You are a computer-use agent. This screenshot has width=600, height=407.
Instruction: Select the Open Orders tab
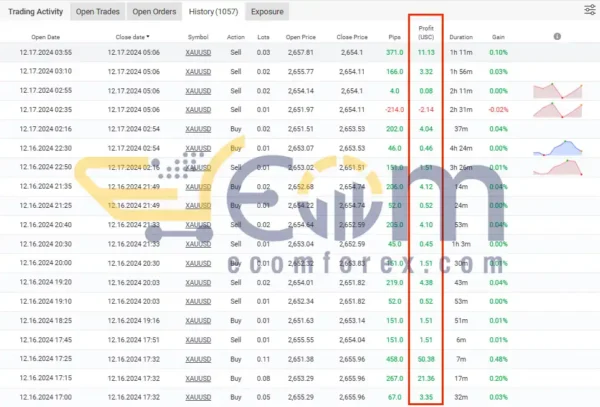click(154, 11)
